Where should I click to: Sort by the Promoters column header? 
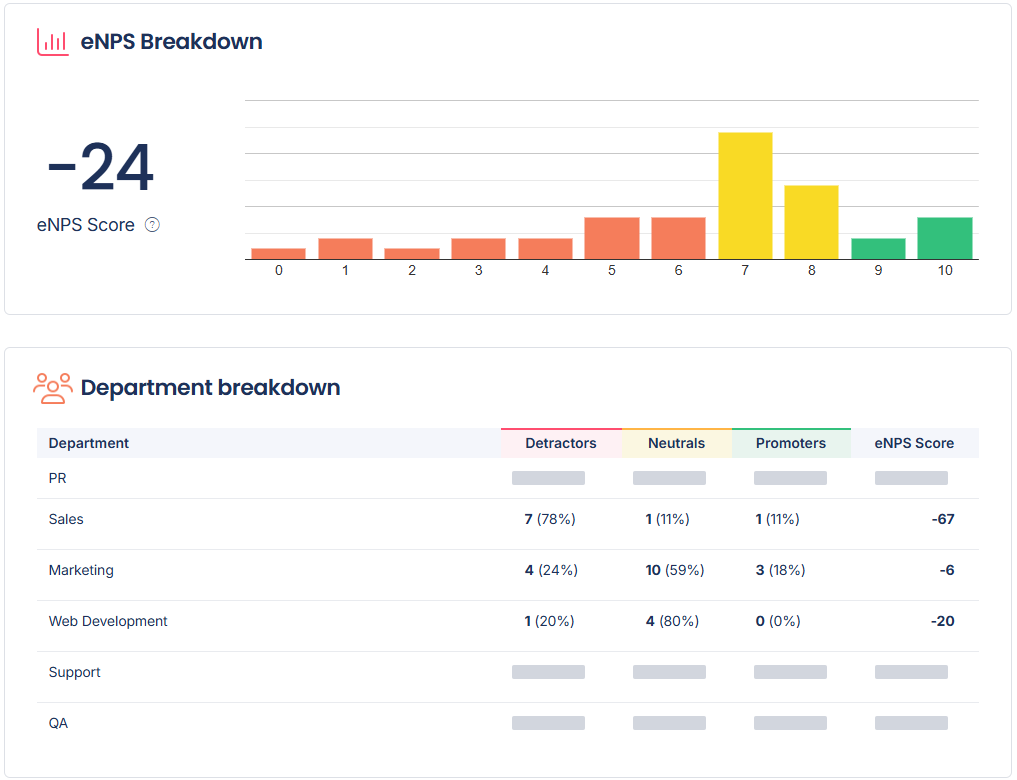[x=790, y=443]
